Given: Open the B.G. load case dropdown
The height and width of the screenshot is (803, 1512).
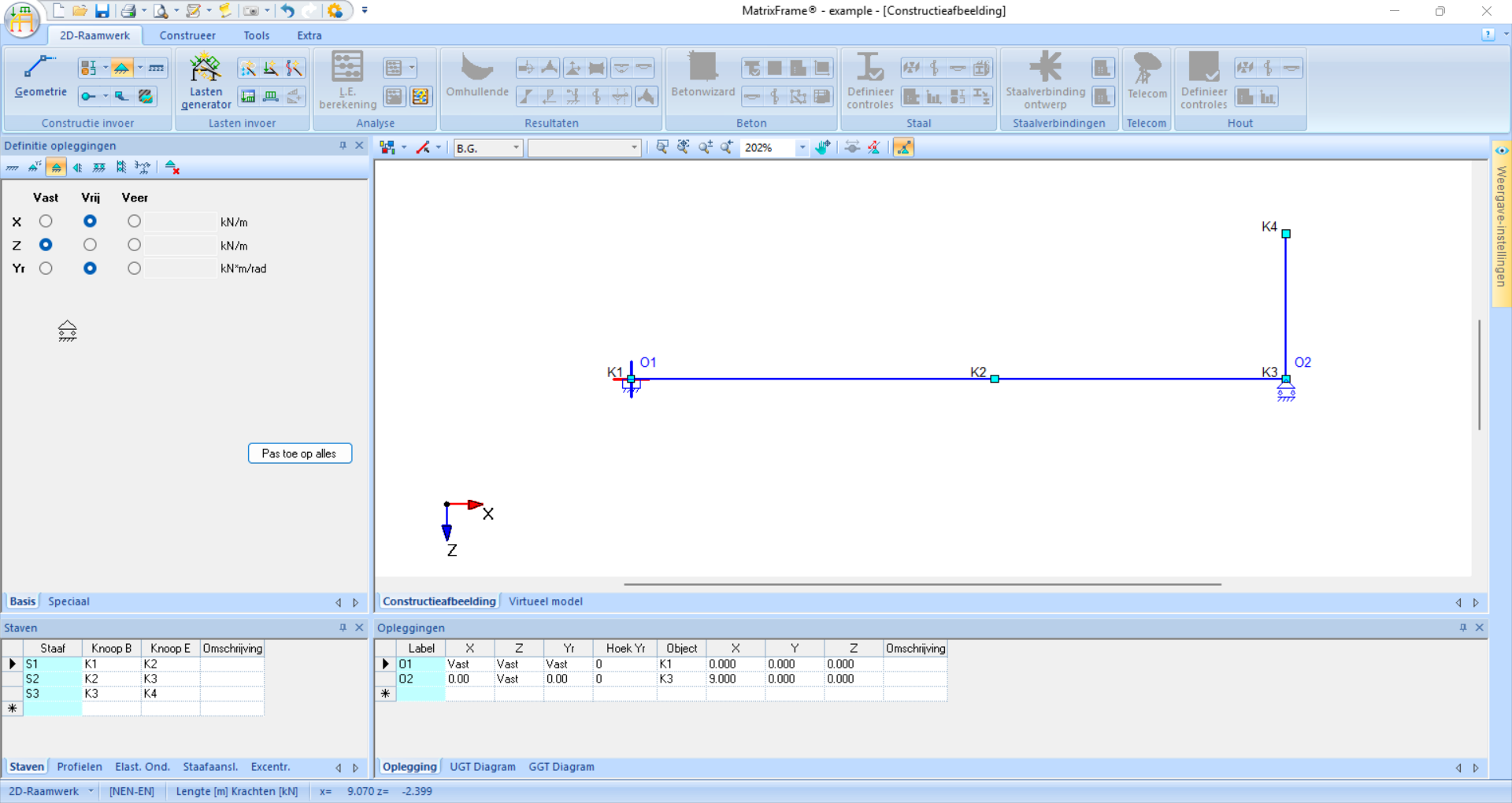Looking at the screenshot, I should click(x=516, y=148).
